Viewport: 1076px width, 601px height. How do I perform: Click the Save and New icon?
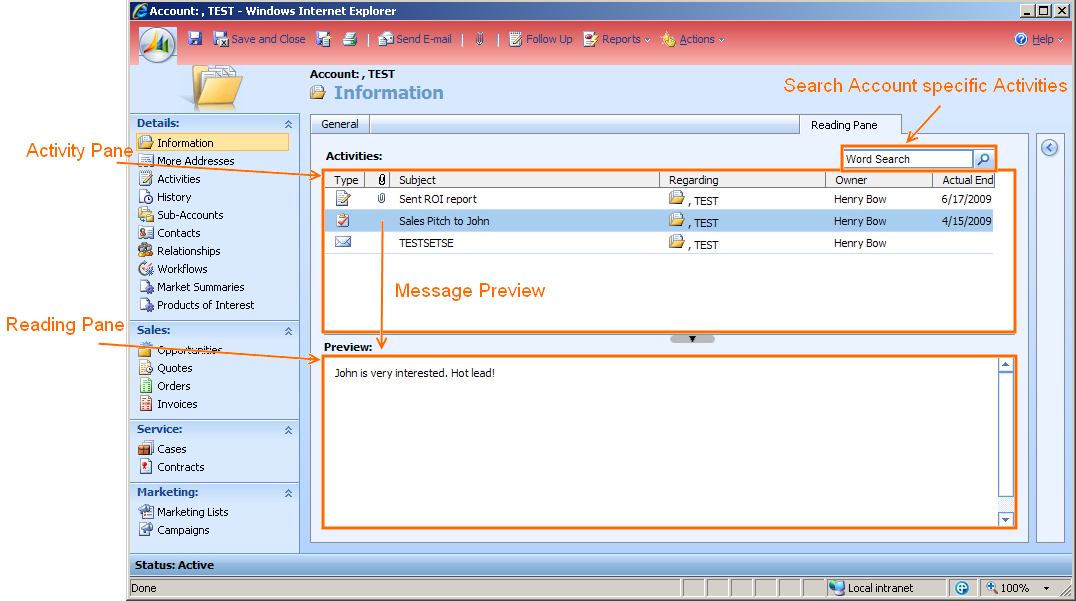[x=323, y=39]
